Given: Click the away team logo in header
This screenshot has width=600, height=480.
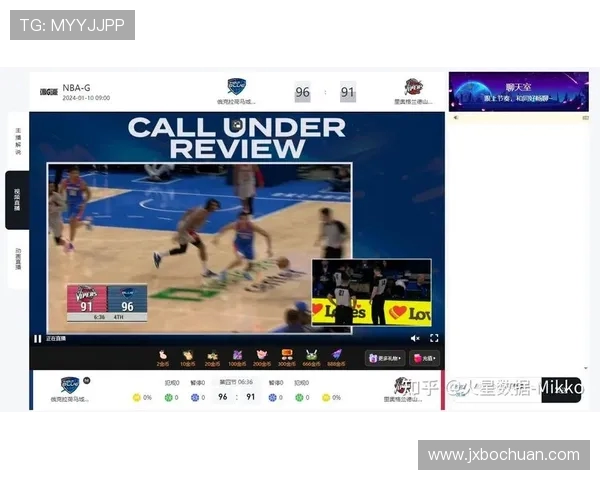Looking at the screenshot, I should coord(412,87).
